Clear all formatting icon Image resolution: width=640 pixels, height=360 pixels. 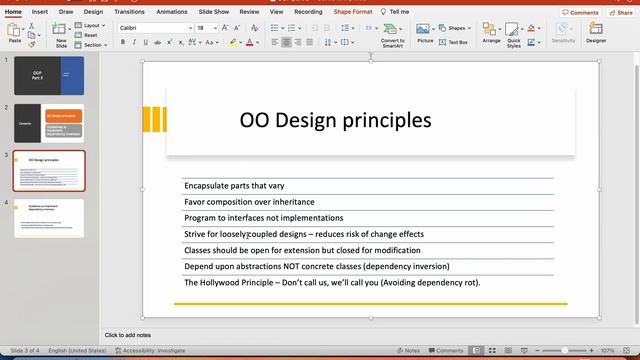pyautogui.click(x=254, y=28)
